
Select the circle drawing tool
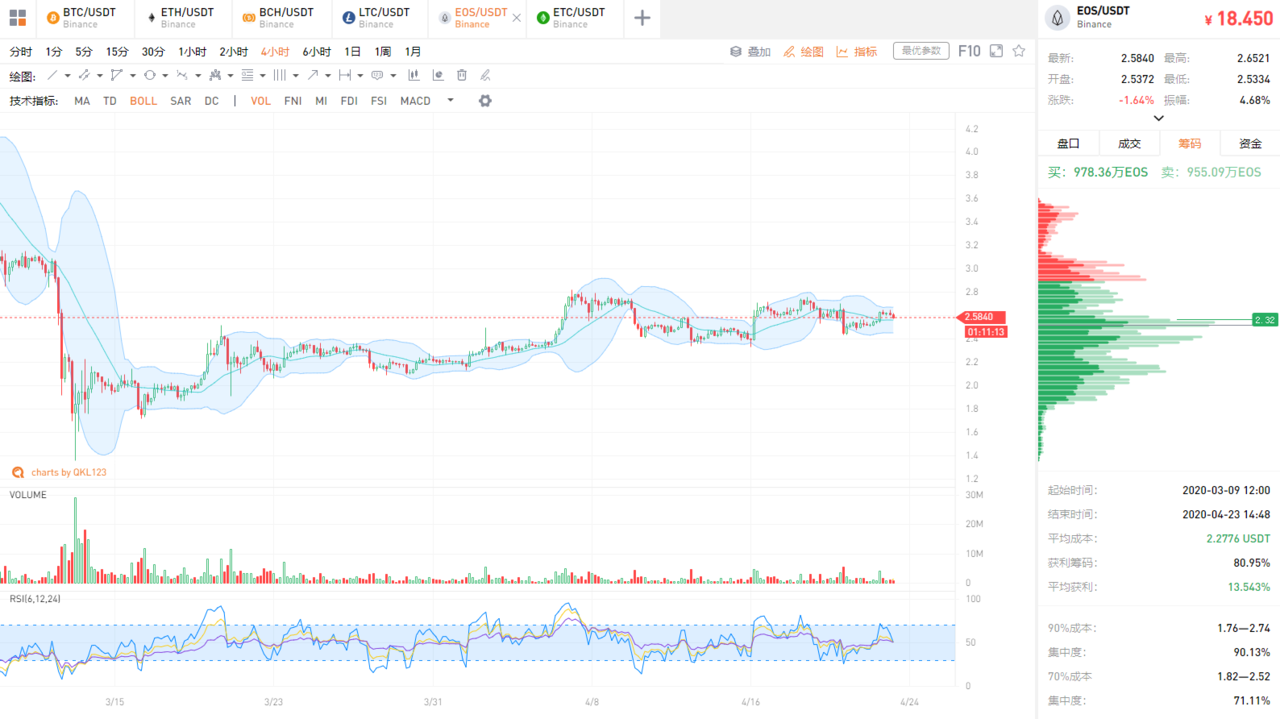point(150,75)
